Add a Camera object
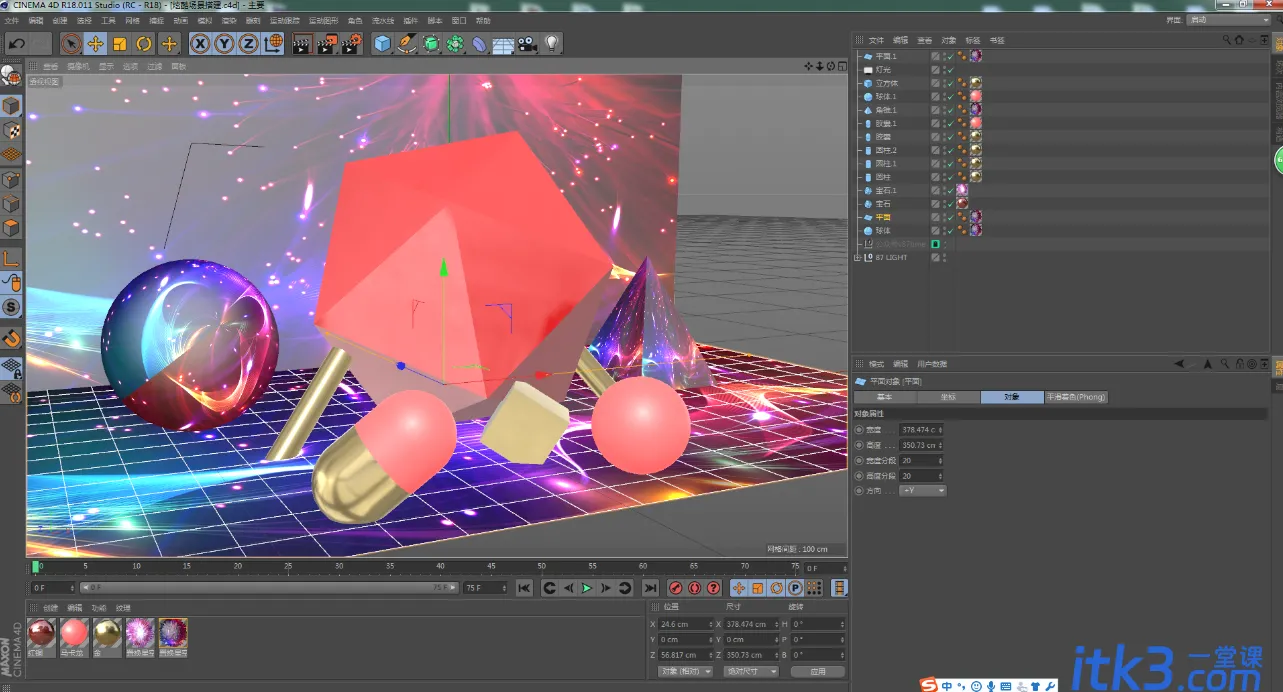The width and height of the screenshot is (1283, 692). click(x=528, y=43)
